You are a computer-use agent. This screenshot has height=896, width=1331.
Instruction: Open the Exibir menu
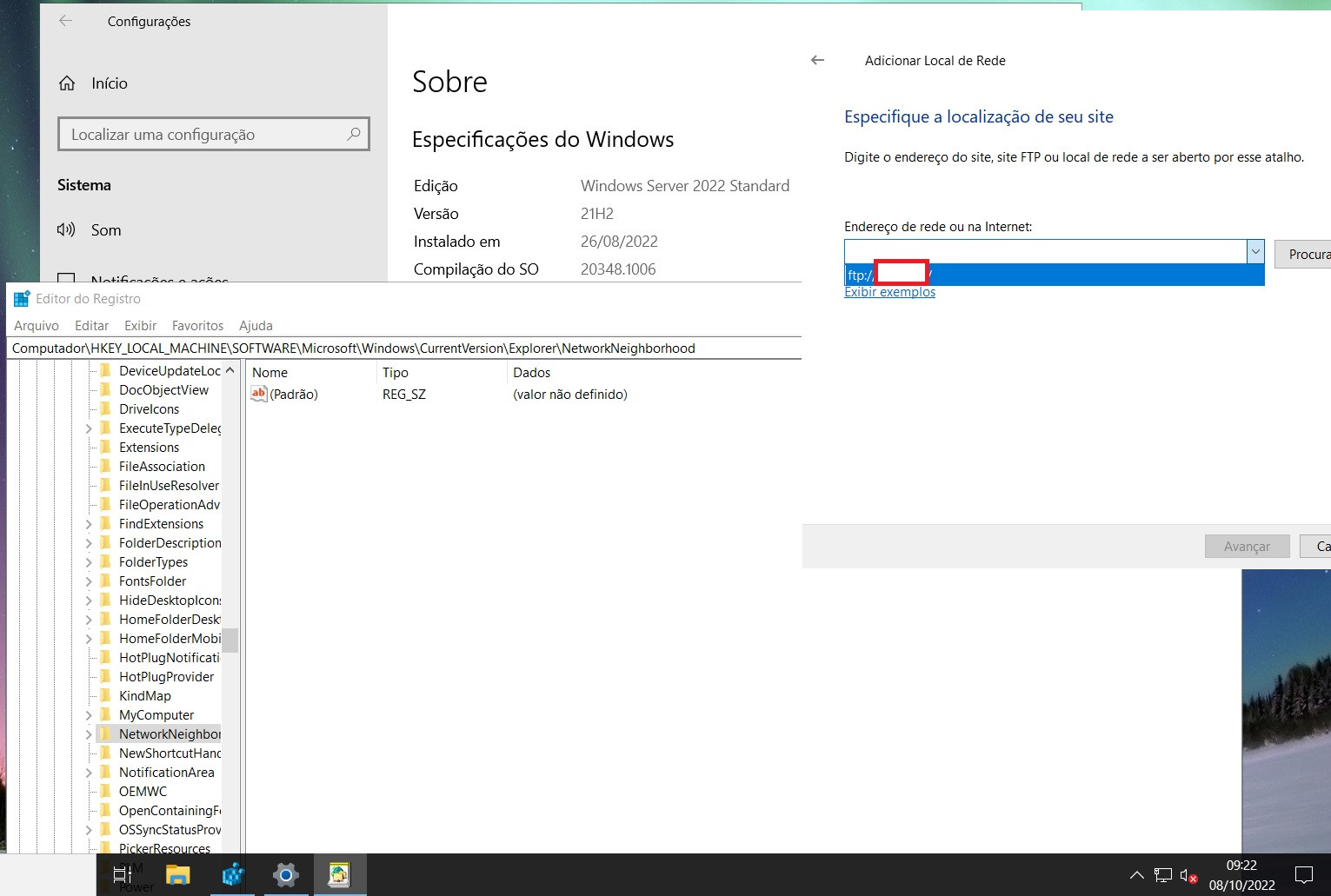(140, 326)
